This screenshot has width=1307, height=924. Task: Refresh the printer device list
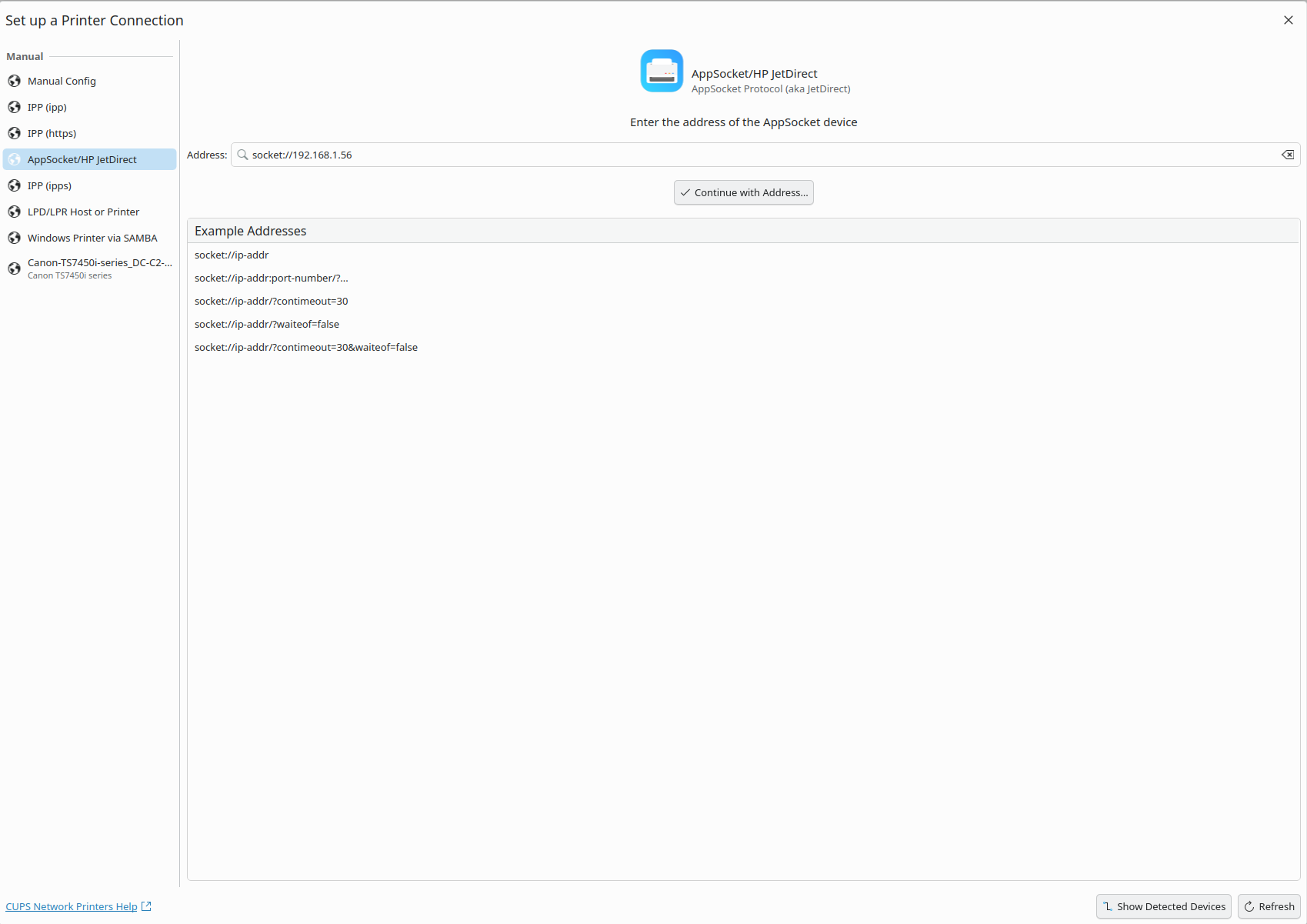[x=1269, y=906]
